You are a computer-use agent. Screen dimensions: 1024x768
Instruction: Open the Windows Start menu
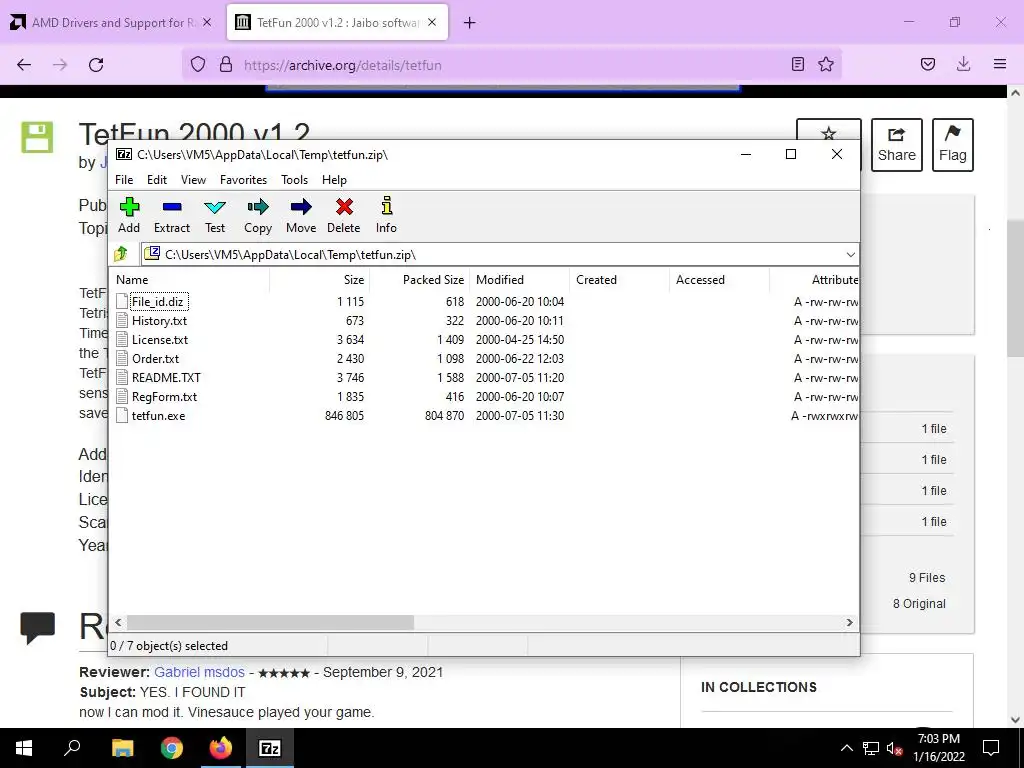[x=24, y=748]
